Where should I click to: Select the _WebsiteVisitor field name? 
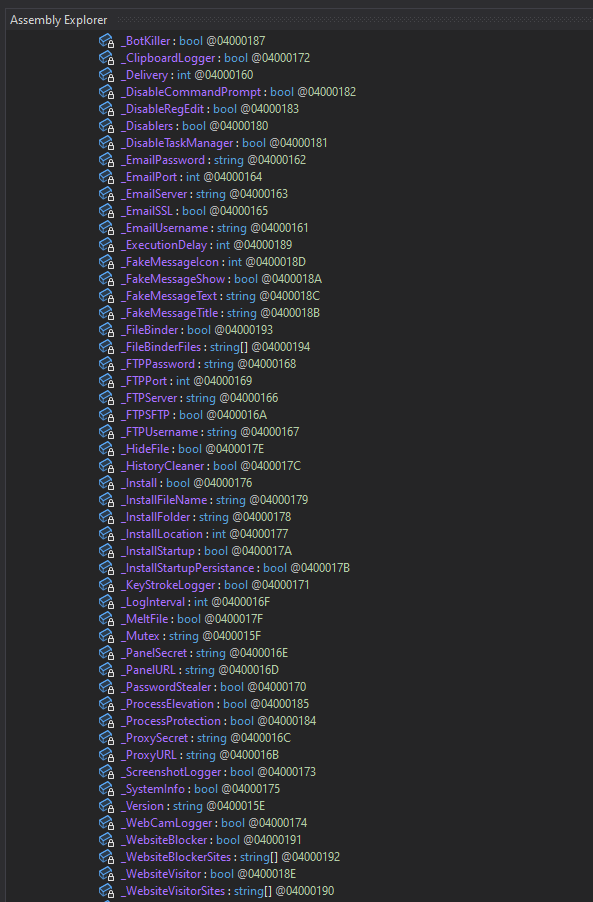161,874
